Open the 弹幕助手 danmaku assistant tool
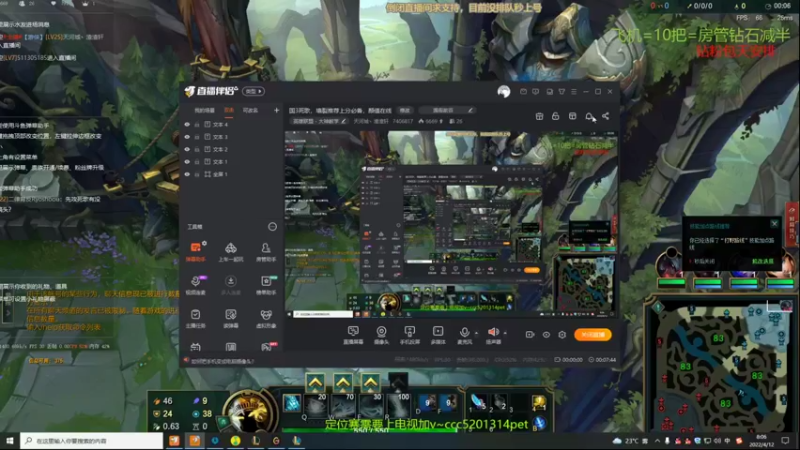The width and height of the screenshot is (800, 450). pyautogui.click(x=195, y=252)
